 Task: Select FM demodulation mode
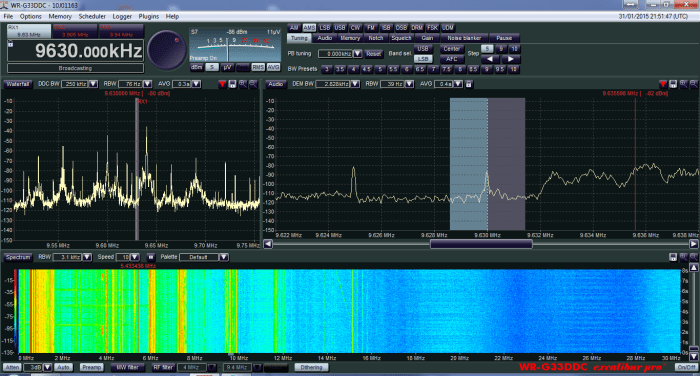point(371,28)
